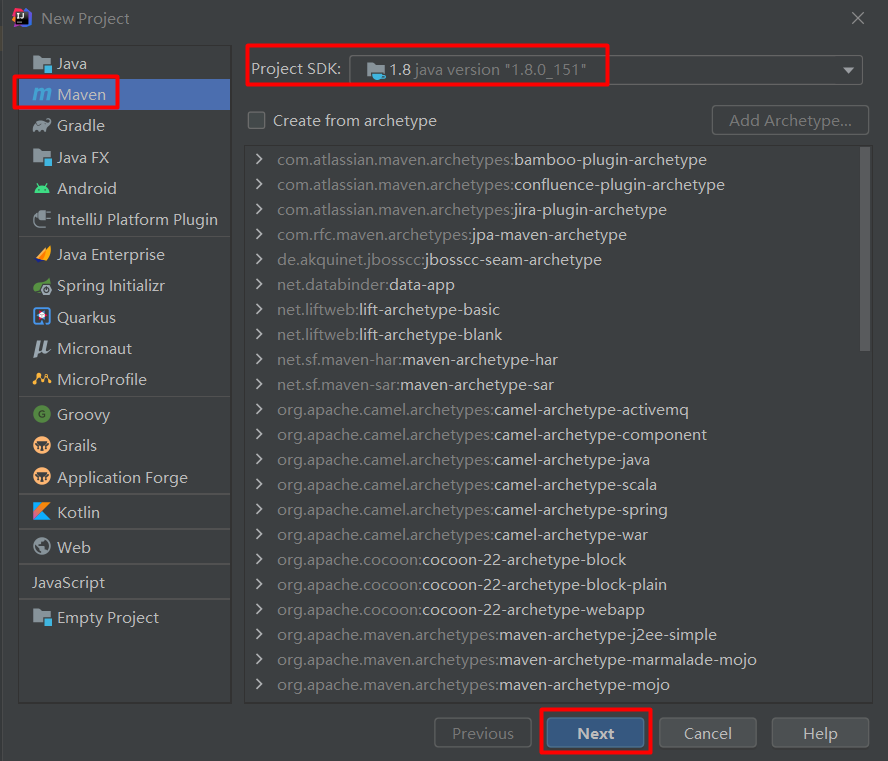Screen dimensions: 888x761
Task: Click the Spring Initializr icon
Action: (42, 287)
